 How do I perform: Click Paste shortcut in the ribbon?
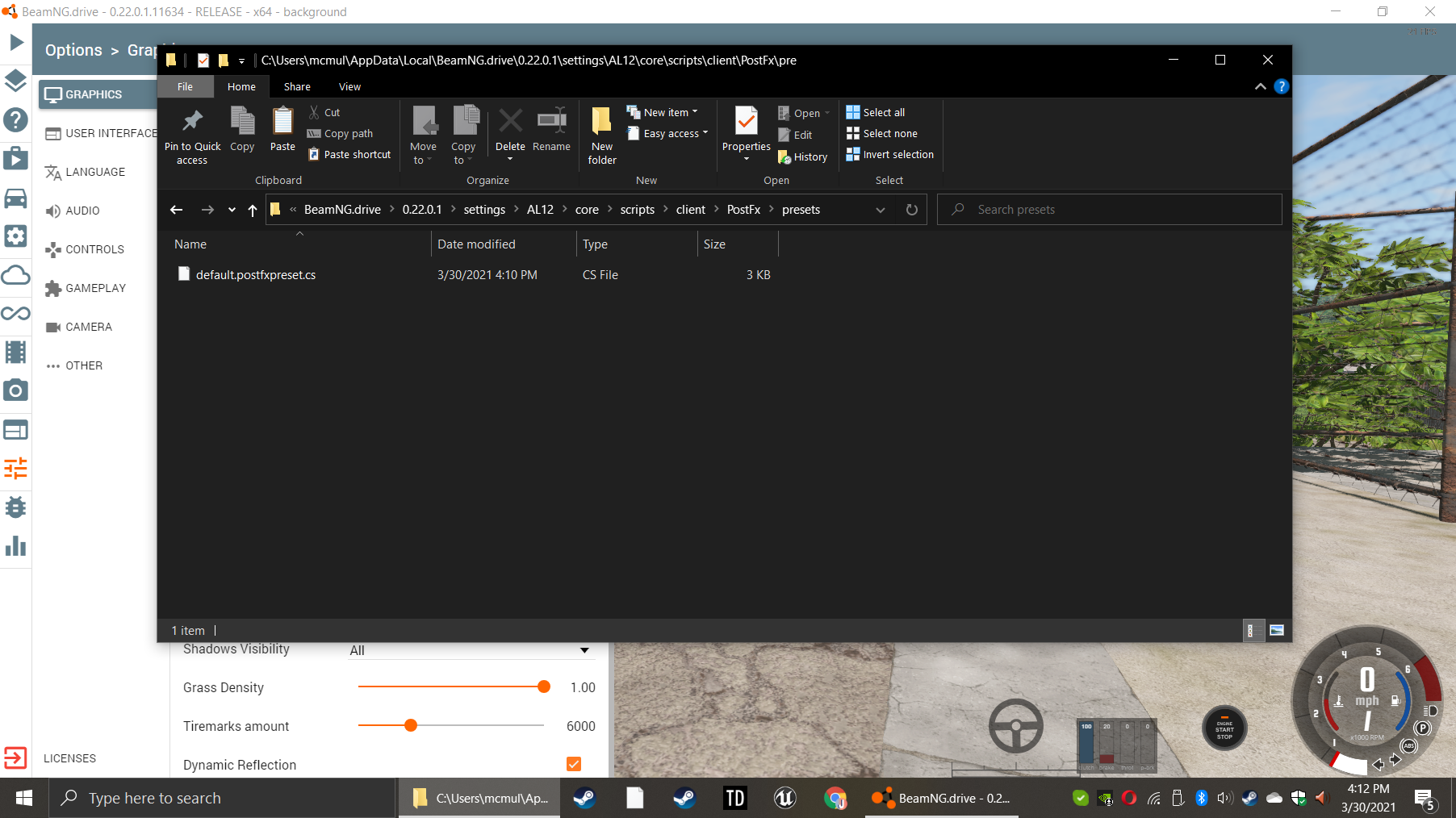pos(349,154)
